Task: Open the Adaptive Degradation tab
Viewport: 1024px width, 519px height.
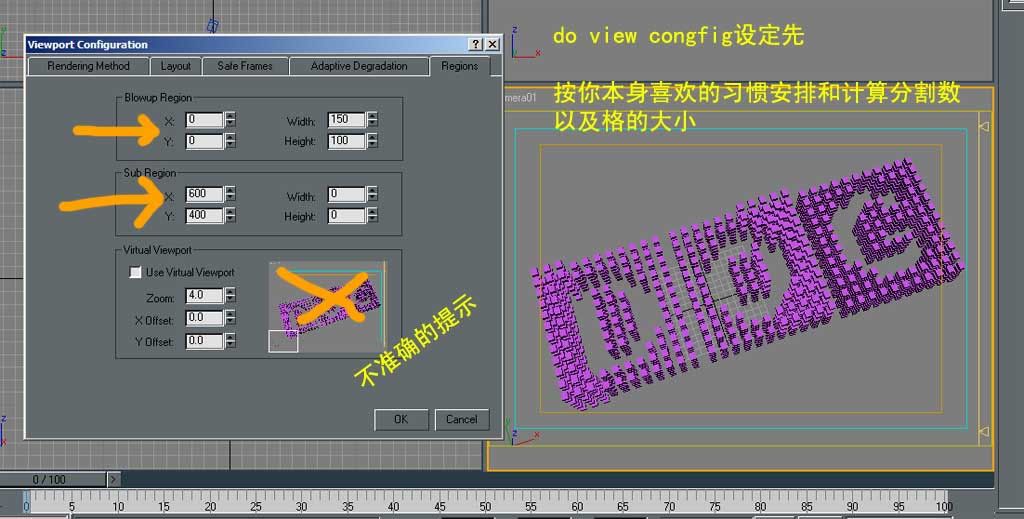Action: [x=359, y=66]
